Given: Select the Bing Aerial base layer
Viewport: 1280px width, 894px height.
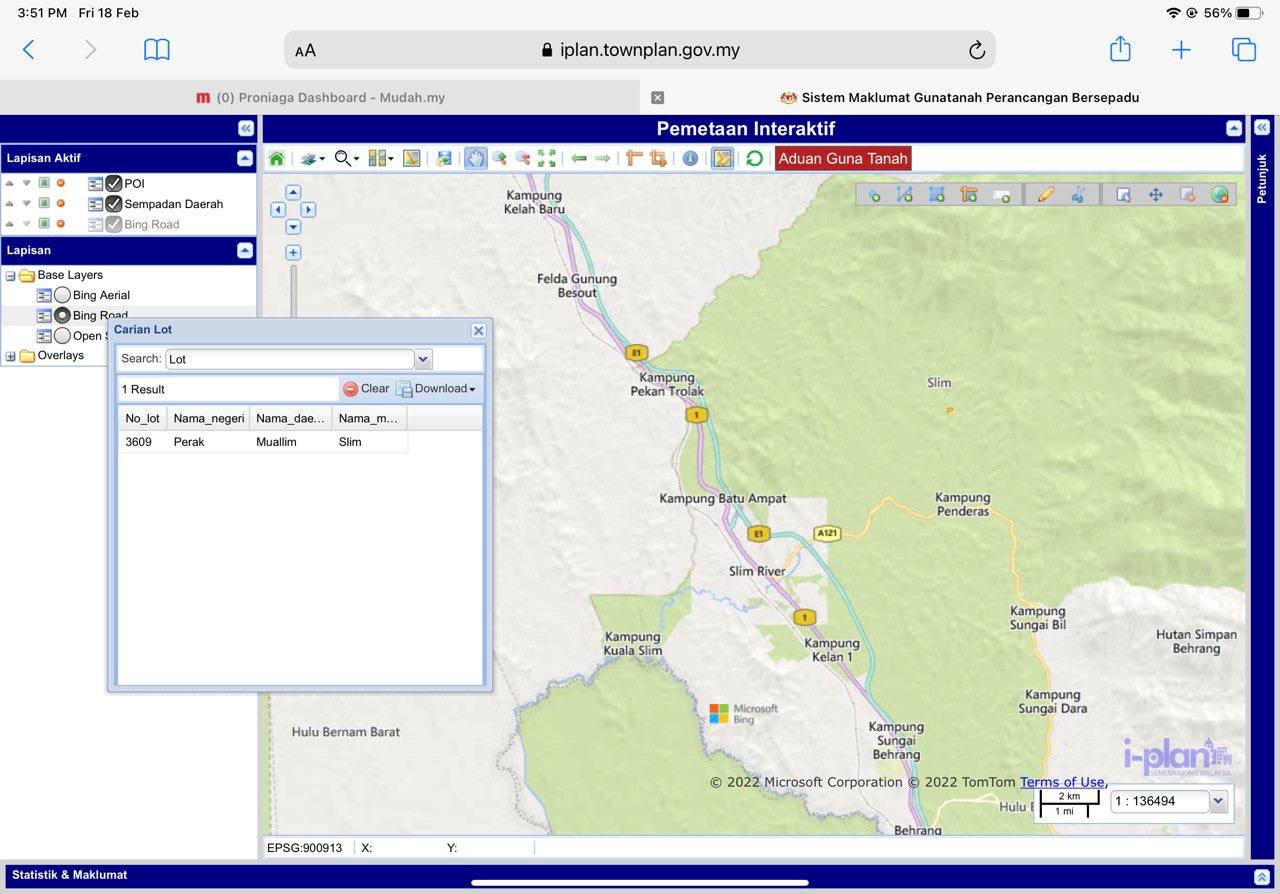Looking at the screenshot, I should (62, 295).
